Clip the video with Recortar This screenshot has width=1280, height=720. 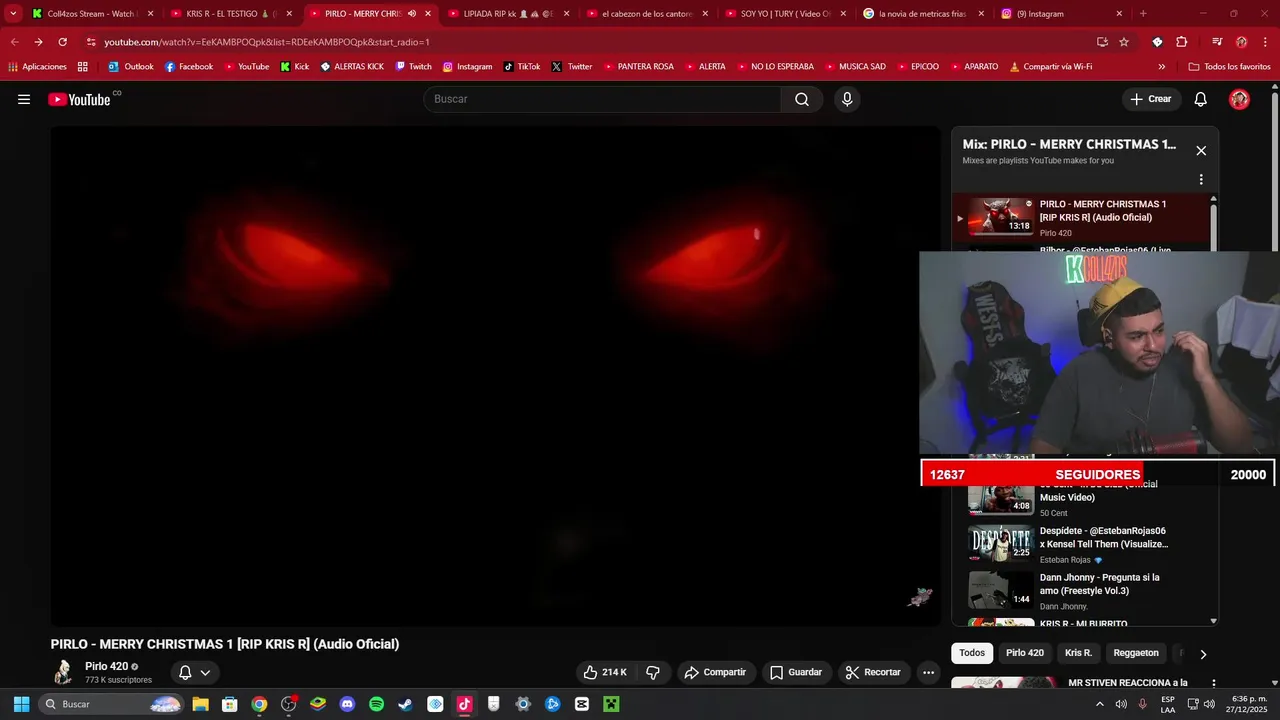874,672
